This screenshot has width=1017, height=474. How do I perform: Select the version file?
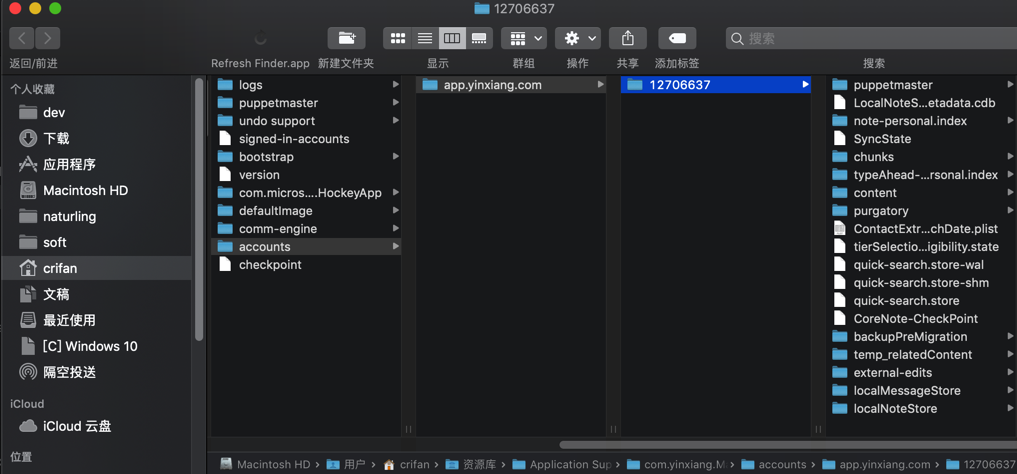tap(306, 175)
